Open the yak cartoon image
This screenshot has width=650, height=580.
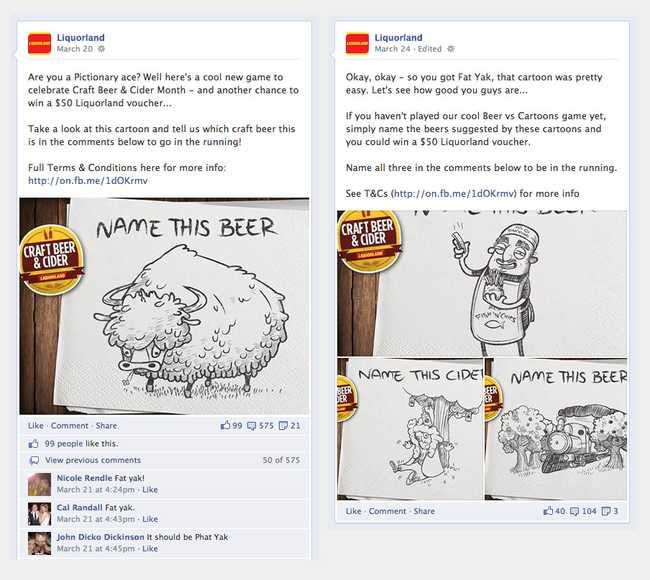164,306
